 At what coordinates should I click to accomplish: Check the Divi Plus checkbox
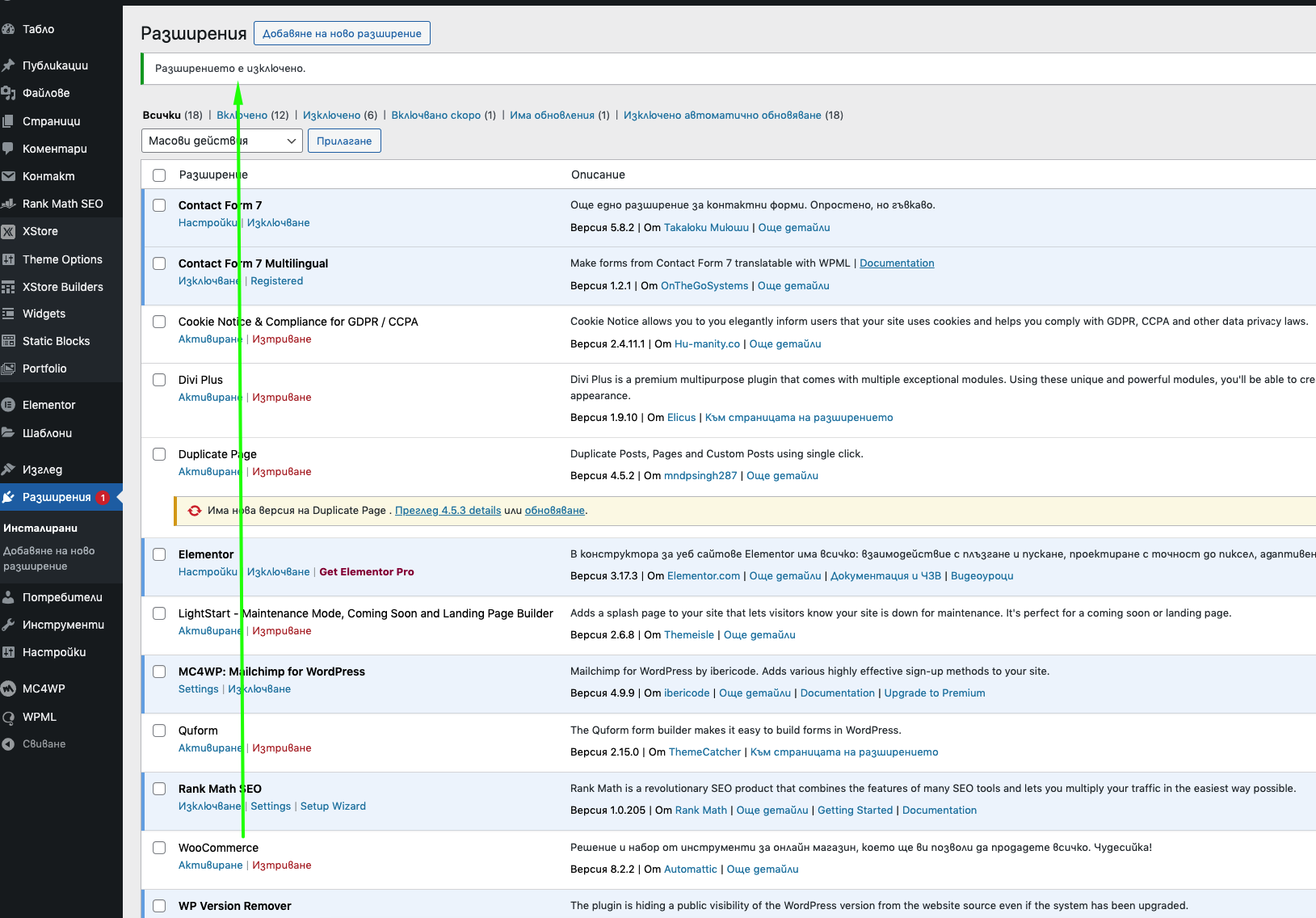(x=159, y=380)
